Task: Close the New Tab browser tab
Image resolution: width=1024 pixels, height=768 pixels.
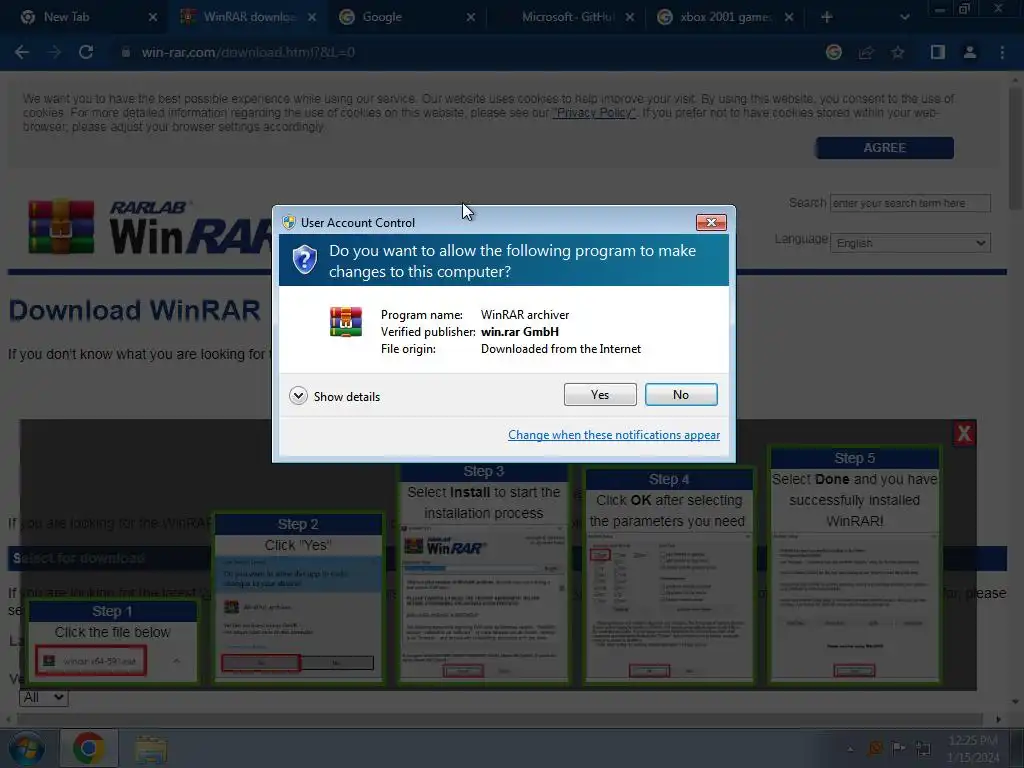Action: (153, 17)
